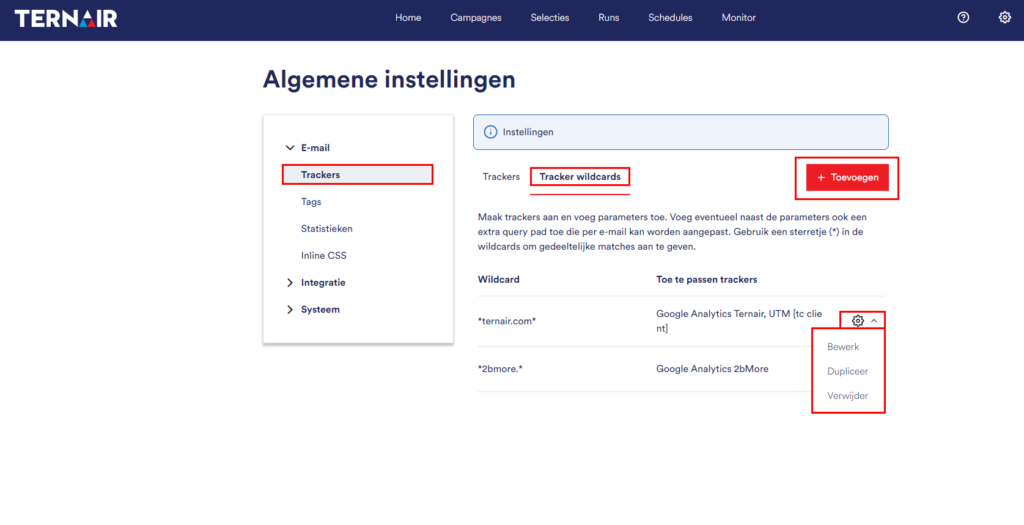Choose Dupliceer from the row menu
This screenshot has width=1024, height=525.
click(847, 371)
